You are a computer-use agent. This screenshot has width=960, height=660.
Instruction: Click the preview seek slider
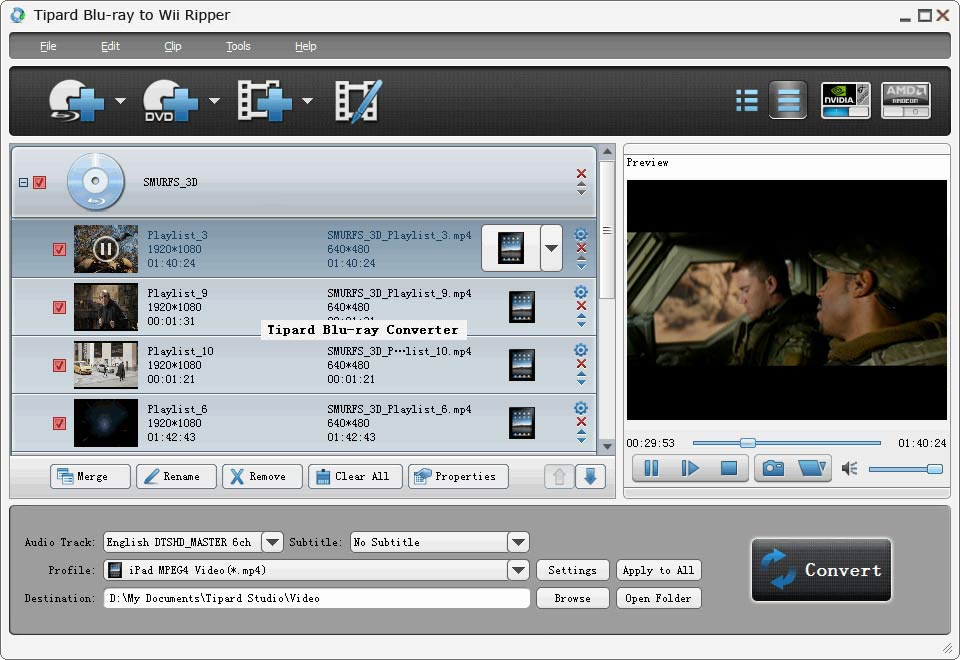click(787, 443)
